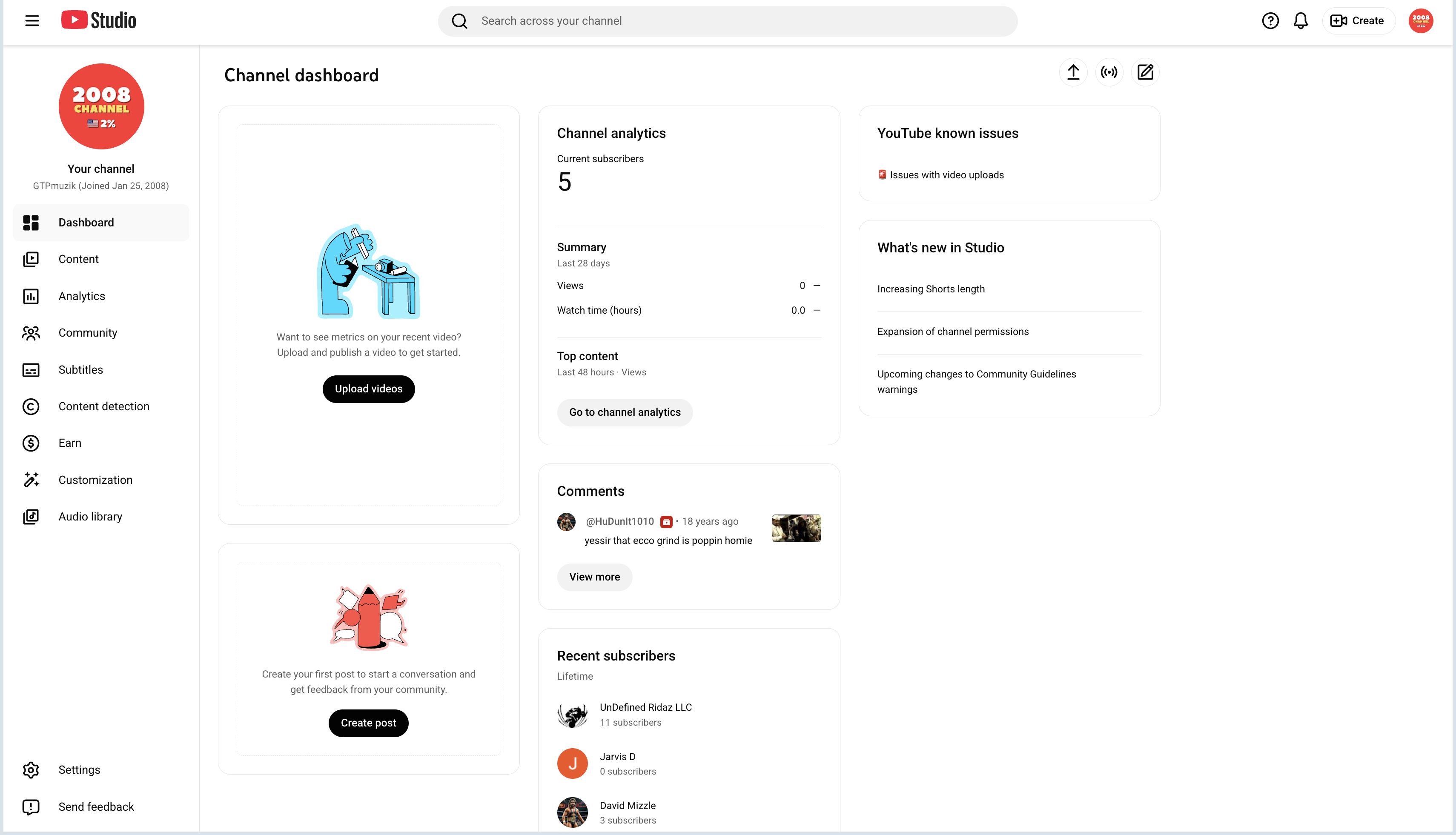This screenshot has width=1456, height=835.
Task: Open the Subtitles page
Action: [101, 370]
